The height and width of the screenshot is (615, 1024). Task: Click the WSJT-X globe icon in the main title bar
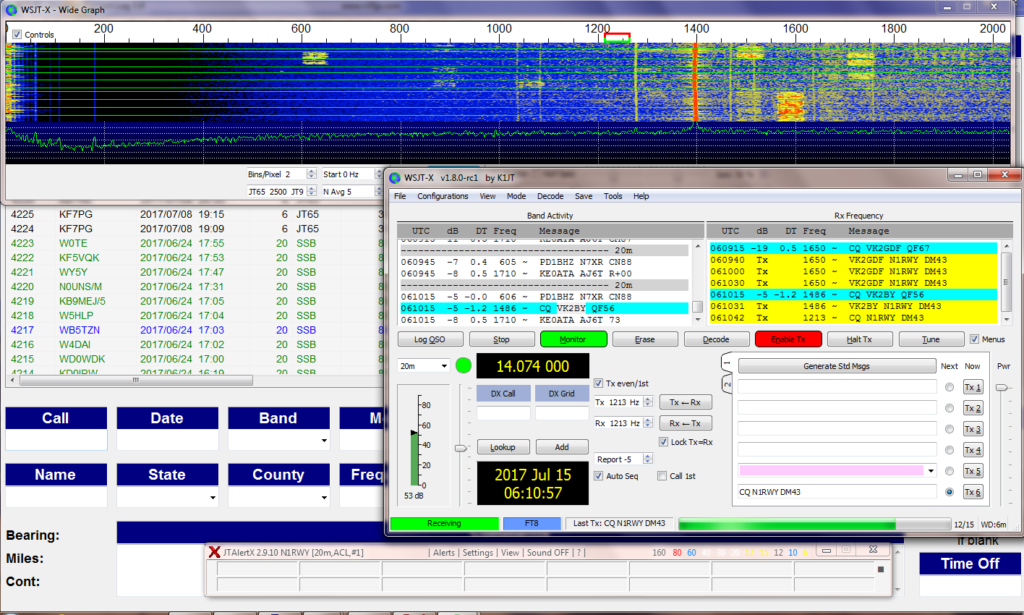[395, 178]
